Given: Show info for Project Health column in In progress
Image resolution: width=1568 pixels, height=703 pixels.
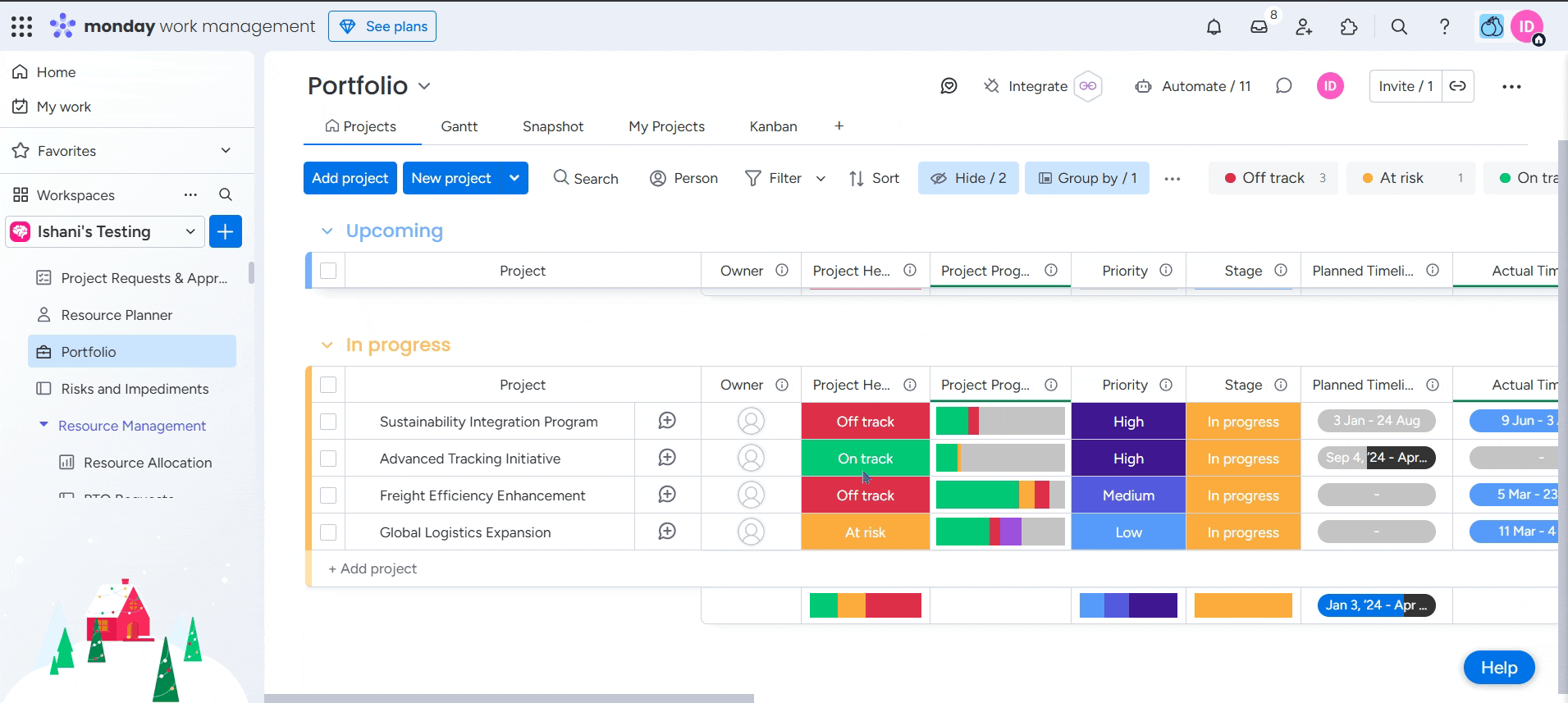Looking at the screenshot, I should (910, 385).
